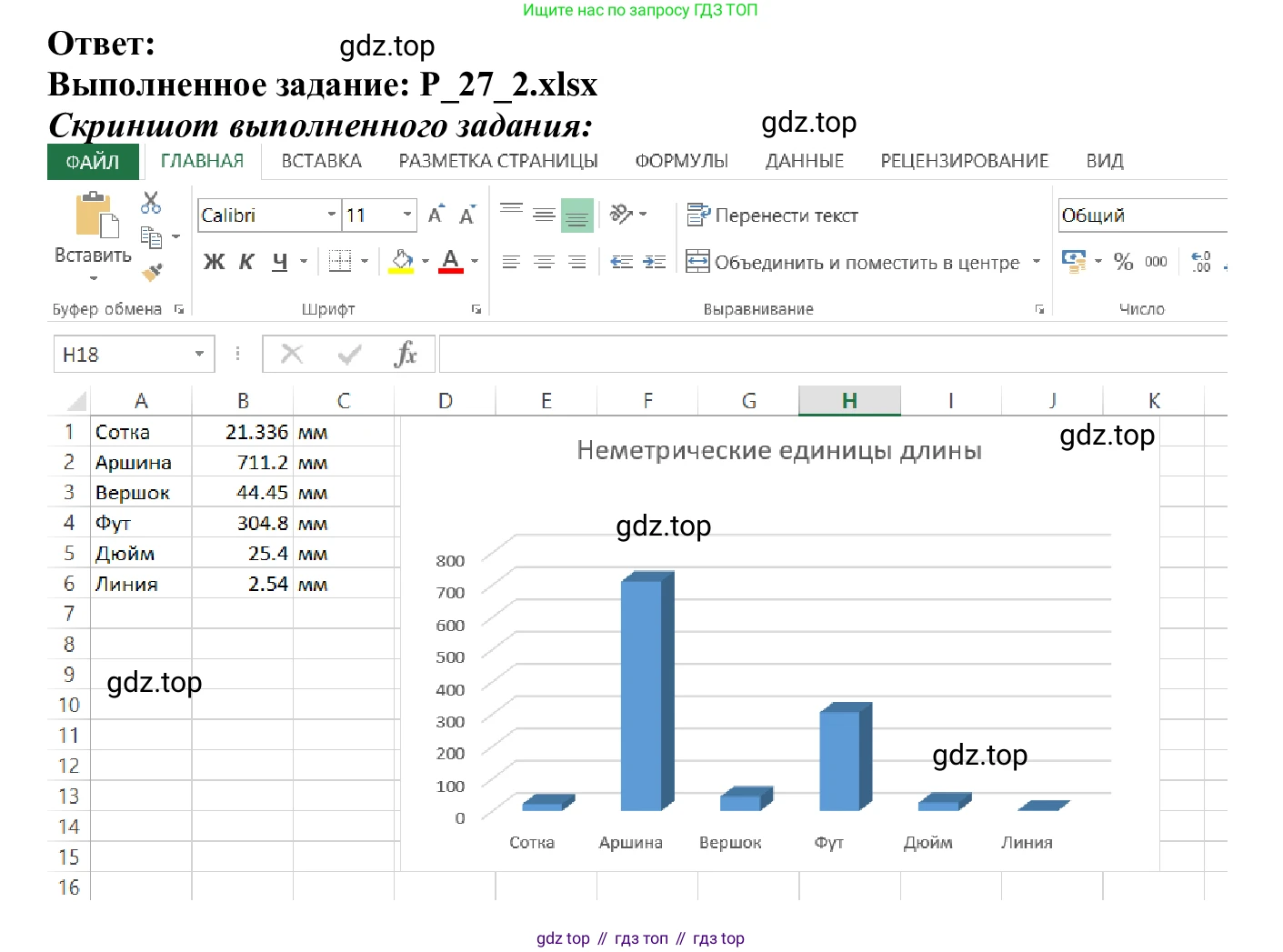The height and width of the screenshot is (952, 1283).
Task: Click the Copy icon
Action: [x=151, y=237]
